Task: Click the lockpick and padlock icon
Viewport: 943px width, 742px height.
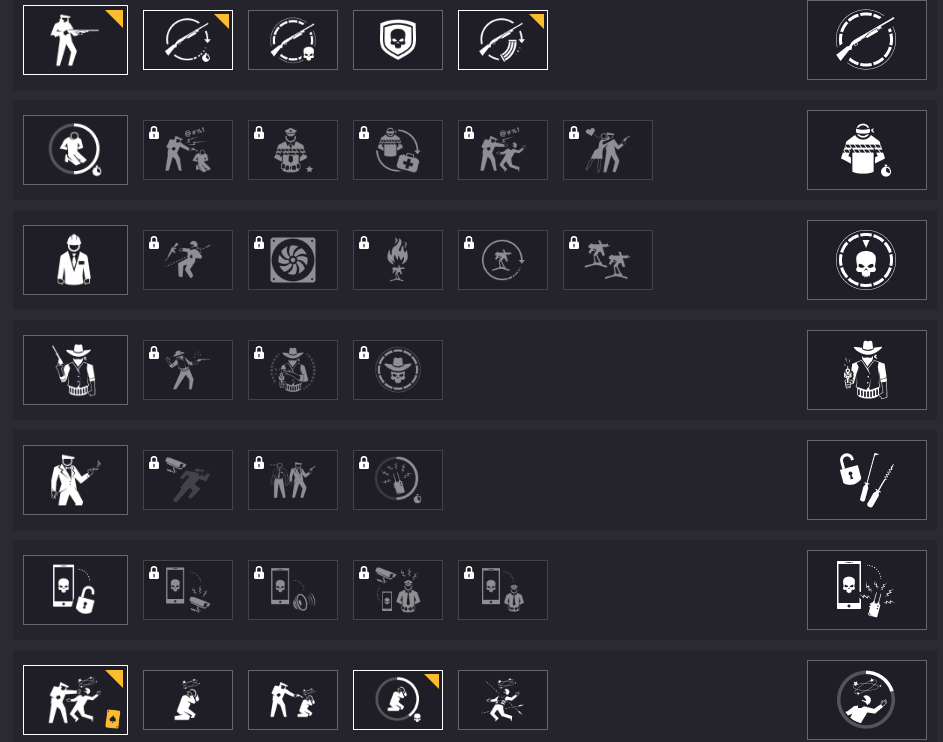Action: coord(867,480)
